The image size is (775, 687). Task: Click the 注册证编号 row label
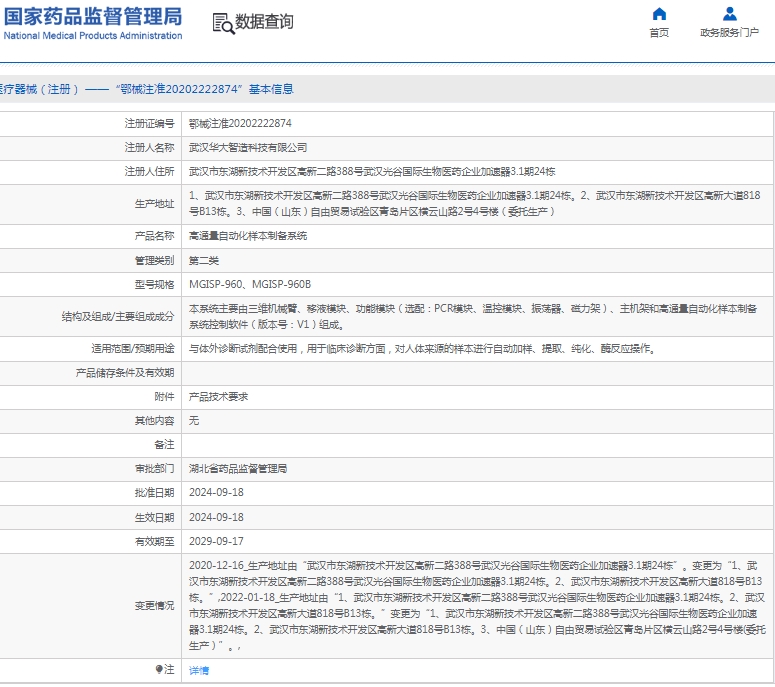pos(149,124)
